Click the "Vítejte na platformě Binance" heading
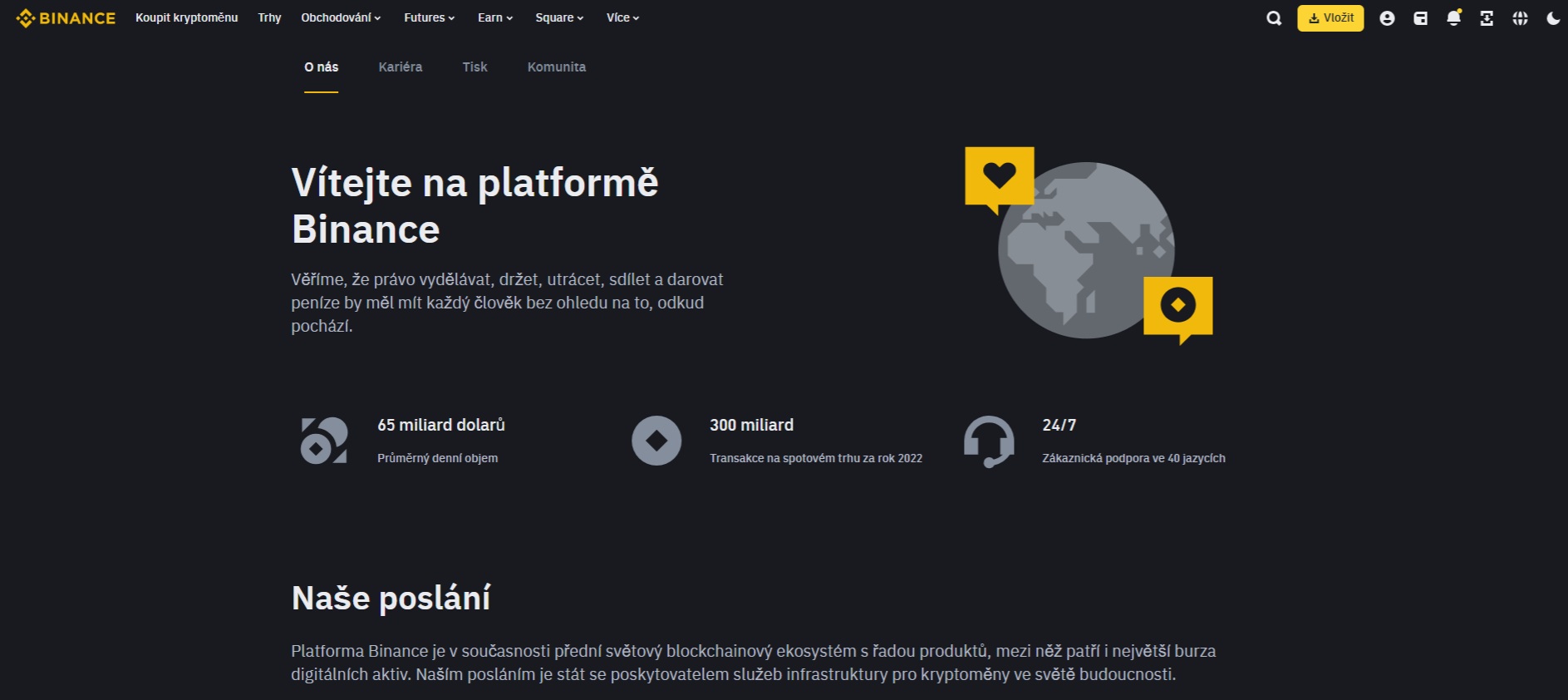 [474, 205]
